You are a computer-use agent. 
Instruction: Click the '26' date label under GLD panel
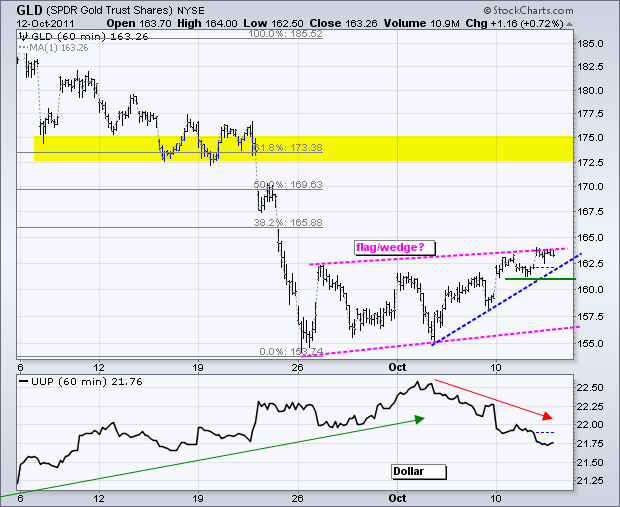pos(297,367)
